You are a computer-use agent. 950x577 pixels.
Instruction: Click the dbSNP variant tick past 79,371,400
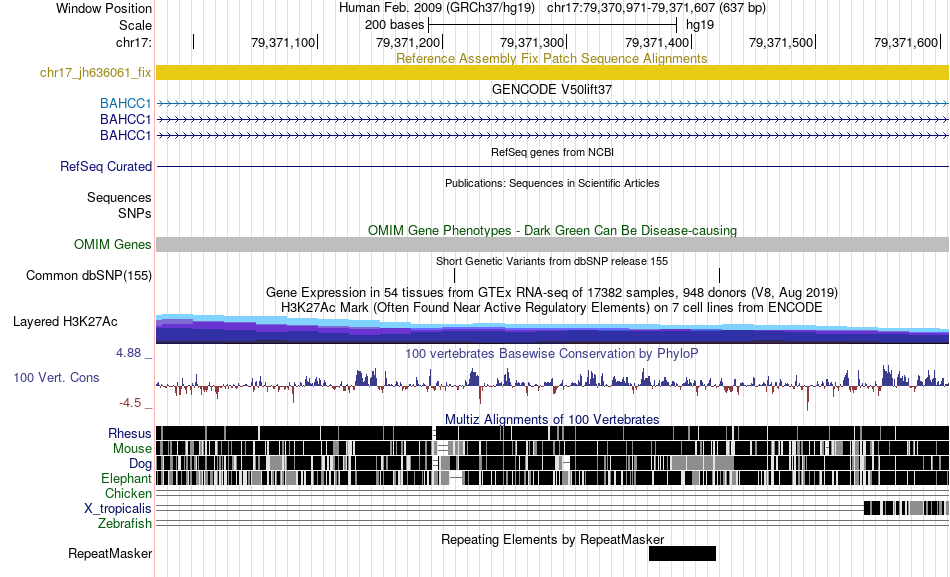tap(719, 276)
